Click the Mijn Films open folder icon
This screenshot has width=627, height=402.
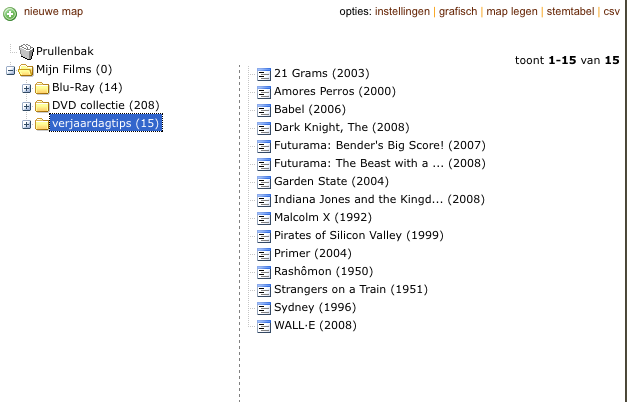(x=26, y=70)
